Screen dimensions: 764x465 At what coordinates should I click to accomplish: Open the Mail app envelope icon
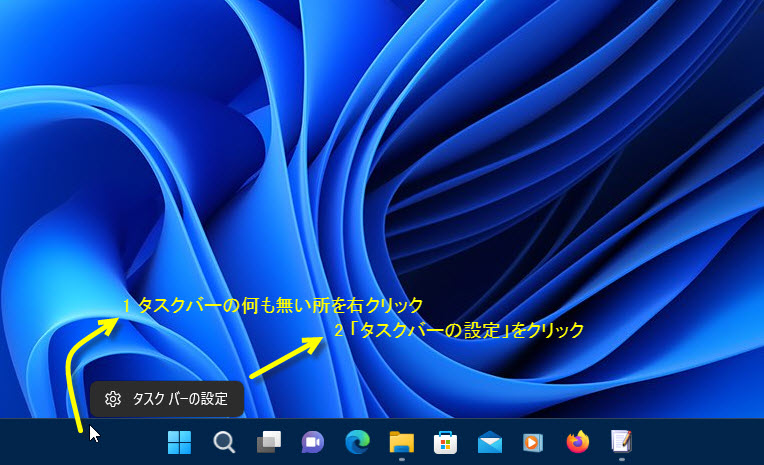[489, 442]
